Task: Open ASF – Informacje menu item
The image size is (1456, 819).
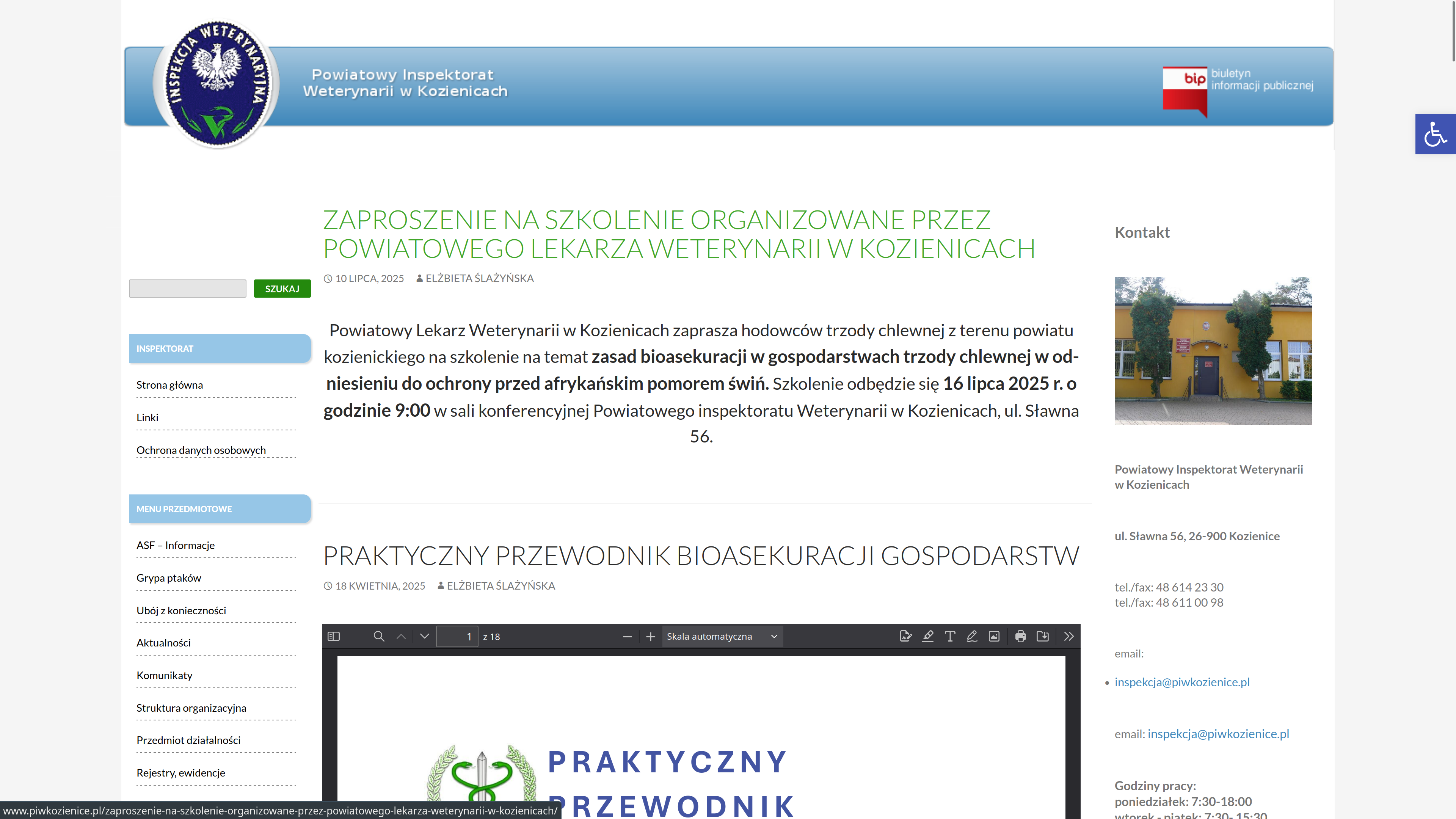Action: point(175,546)
